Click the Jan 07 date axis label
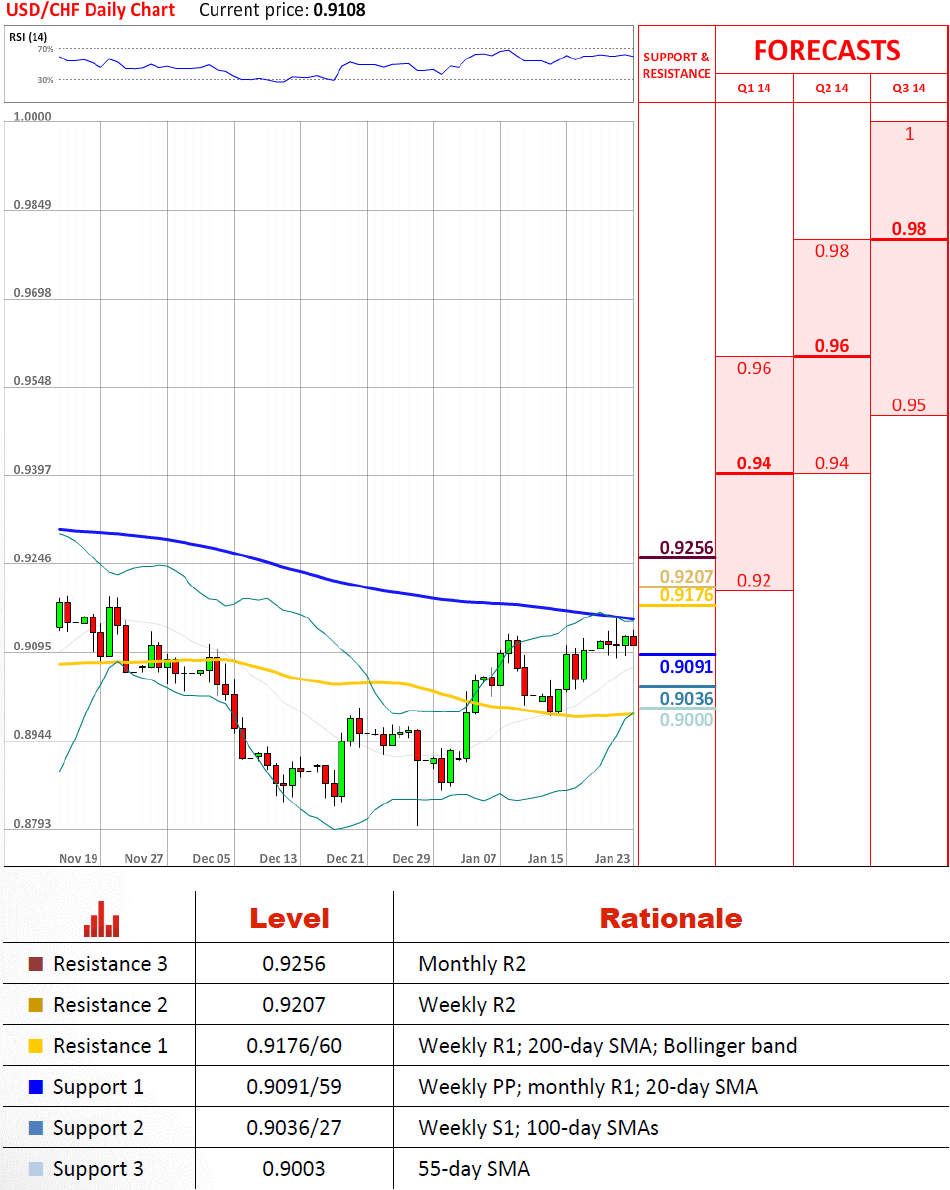Screen dimensions: 950x1190 click(x=479, y=858)
